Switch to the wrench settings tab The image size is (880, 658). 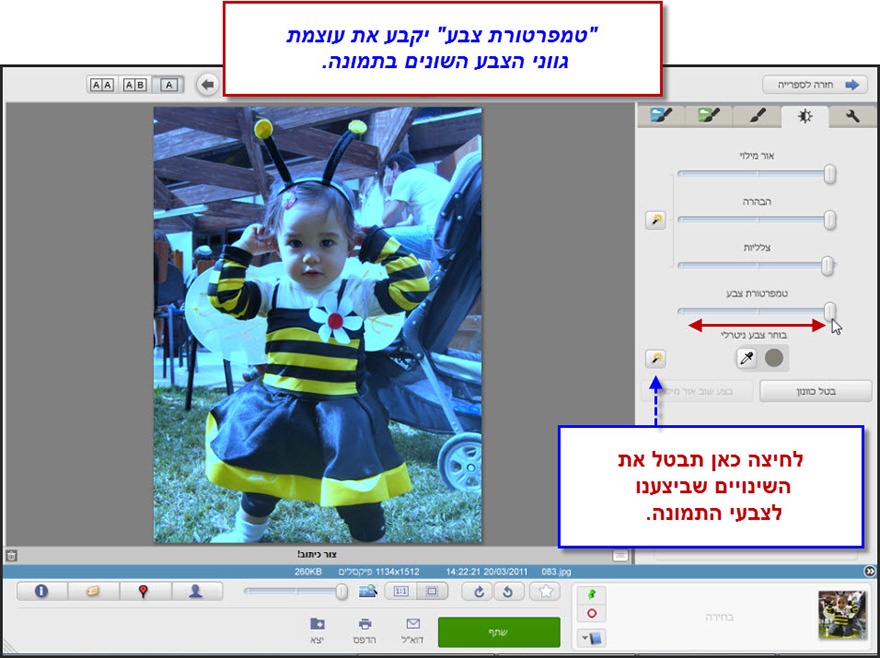click(x=855, y=116)
